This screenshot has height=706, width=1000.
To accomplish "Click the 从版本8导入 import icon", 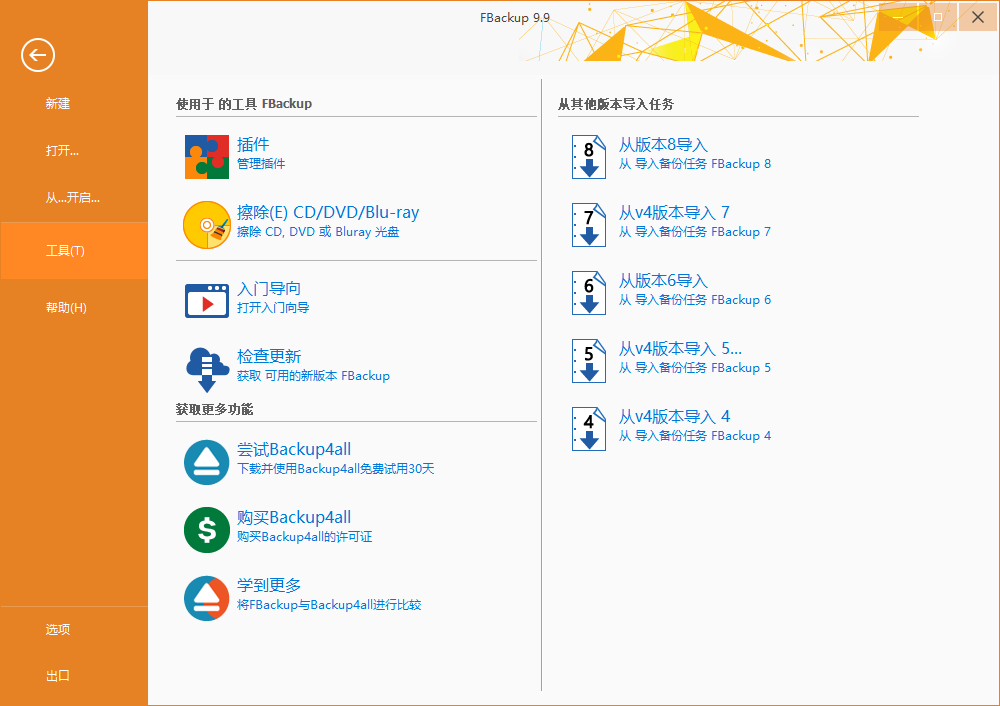I will (x=589, y=155).
